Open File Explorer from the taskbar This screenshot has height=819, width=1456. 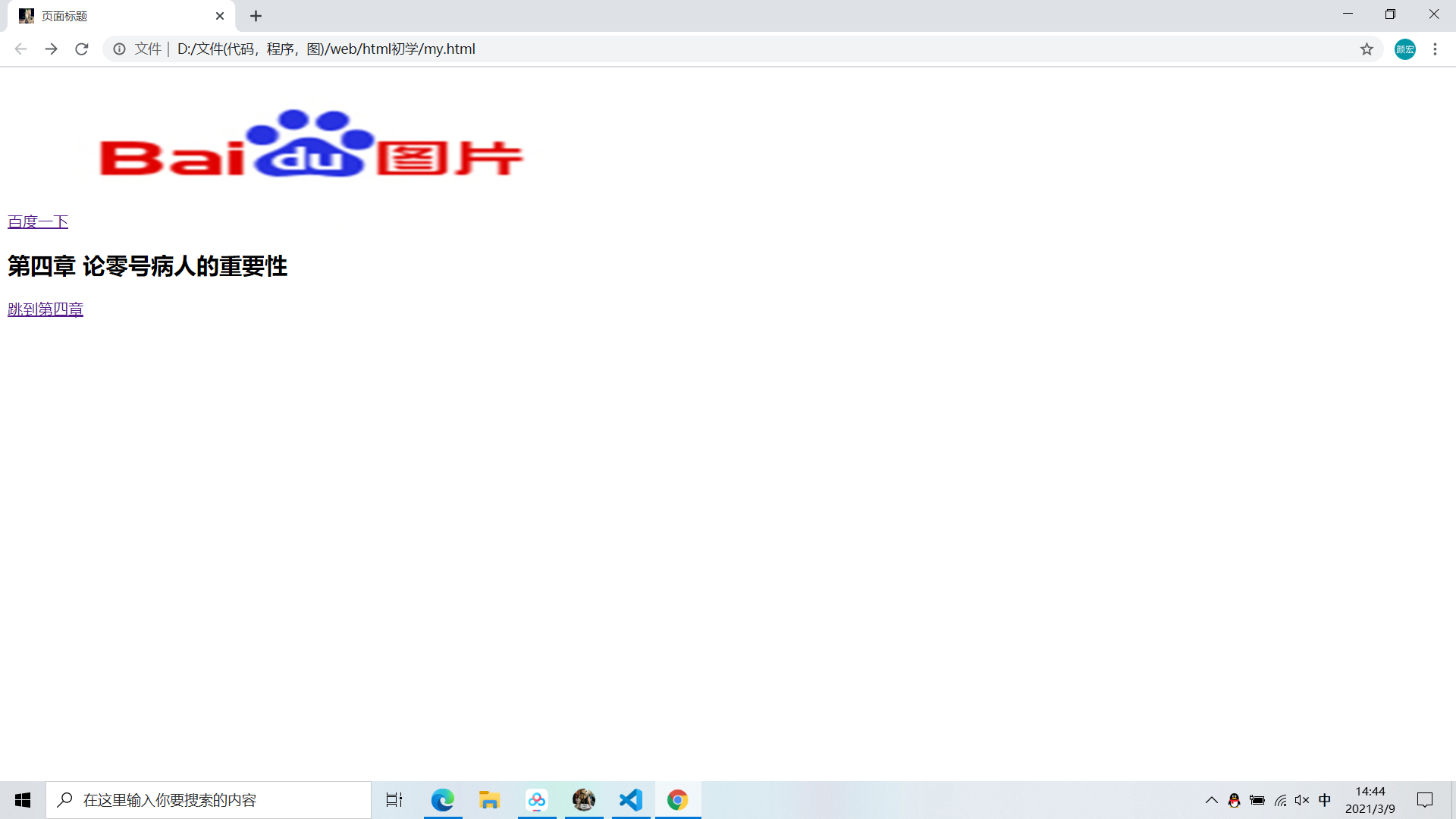coord(489,800)
